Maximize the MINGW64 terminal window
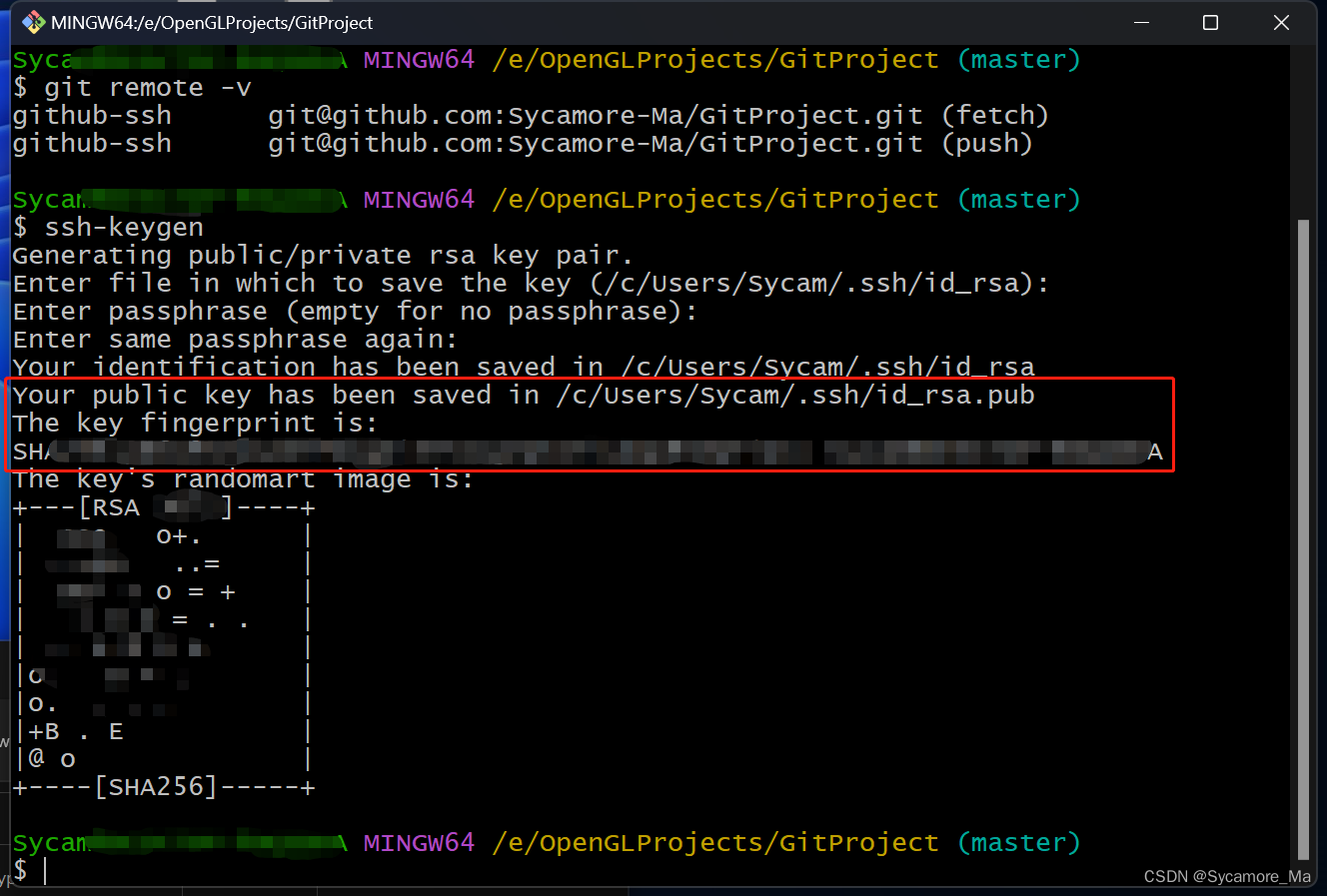This screenshot has width=1327, height=896. 1210,22
